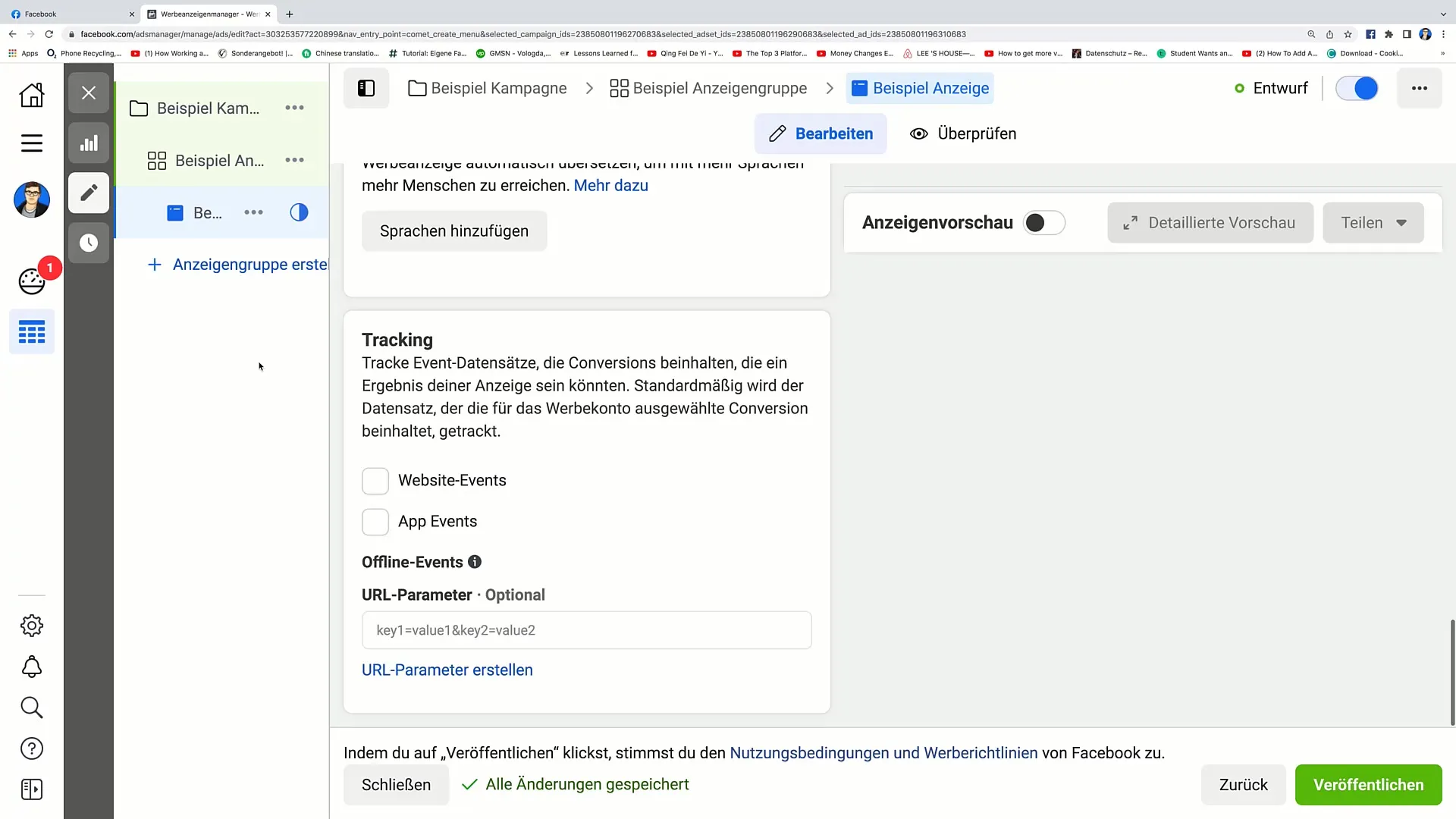Click the Schließen button
Image resolution: width=1456 pixels, height=819 pixels.
pyautogui.click(x=396, y=785)
